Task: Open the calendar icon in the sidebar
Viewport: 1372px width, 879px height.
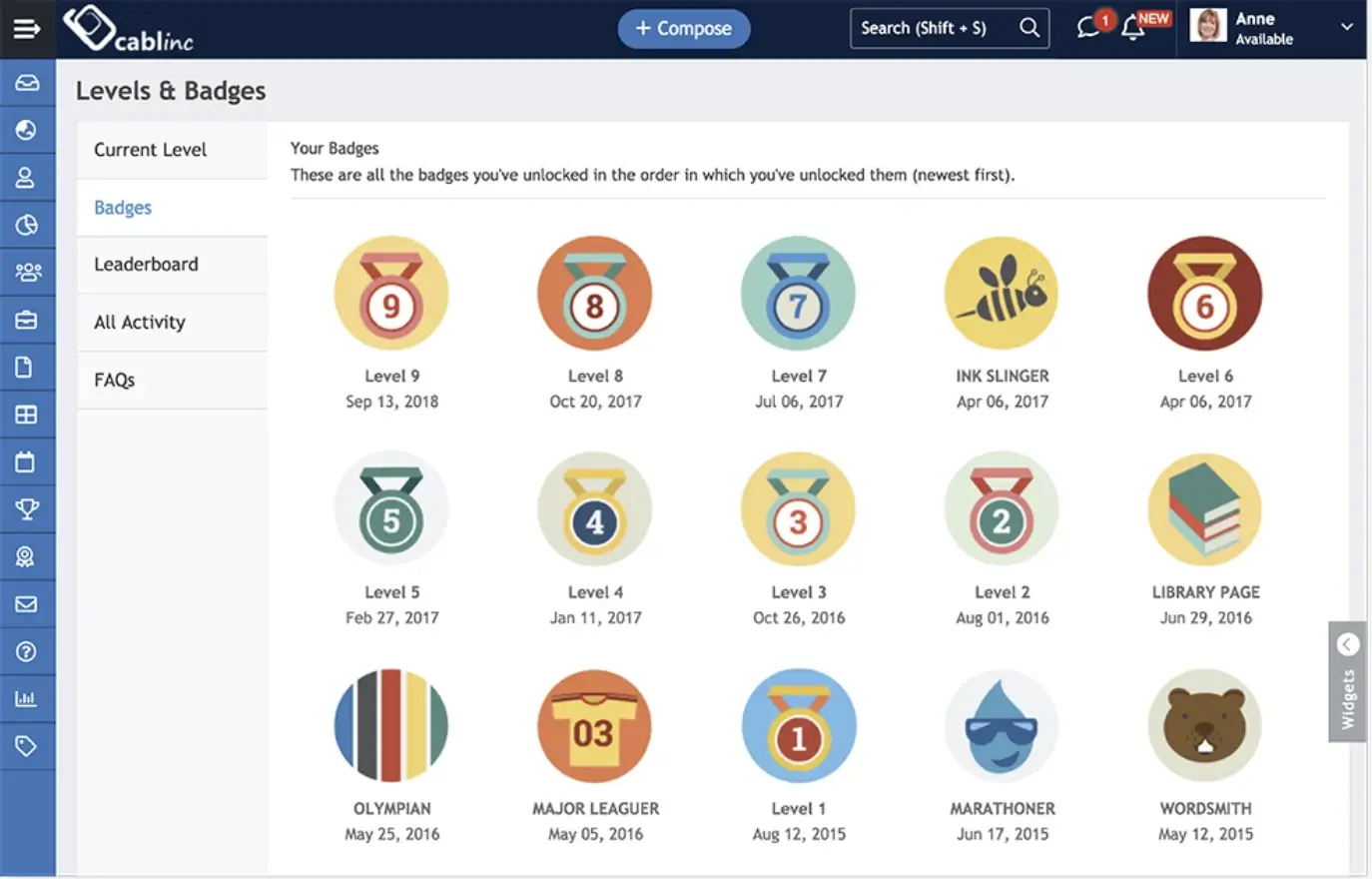Action: click(27, 461)
